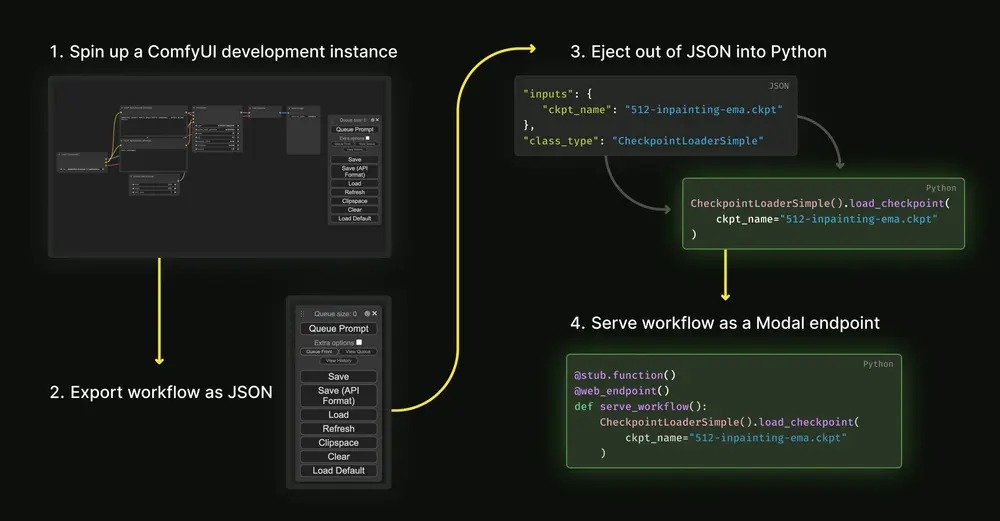
Task: Enable Extra options checkbox in enlarged step 2 panel
Action: click(x=359, y=342)
